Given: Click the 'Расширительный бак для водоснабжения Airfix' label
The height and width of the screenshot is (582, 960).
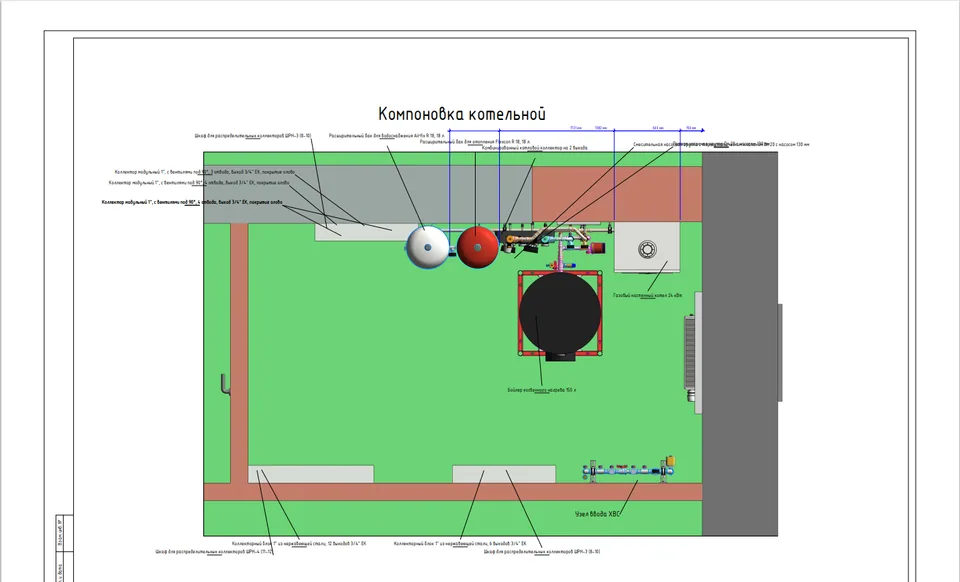Looking at the screenshot, I should (387, 135).
